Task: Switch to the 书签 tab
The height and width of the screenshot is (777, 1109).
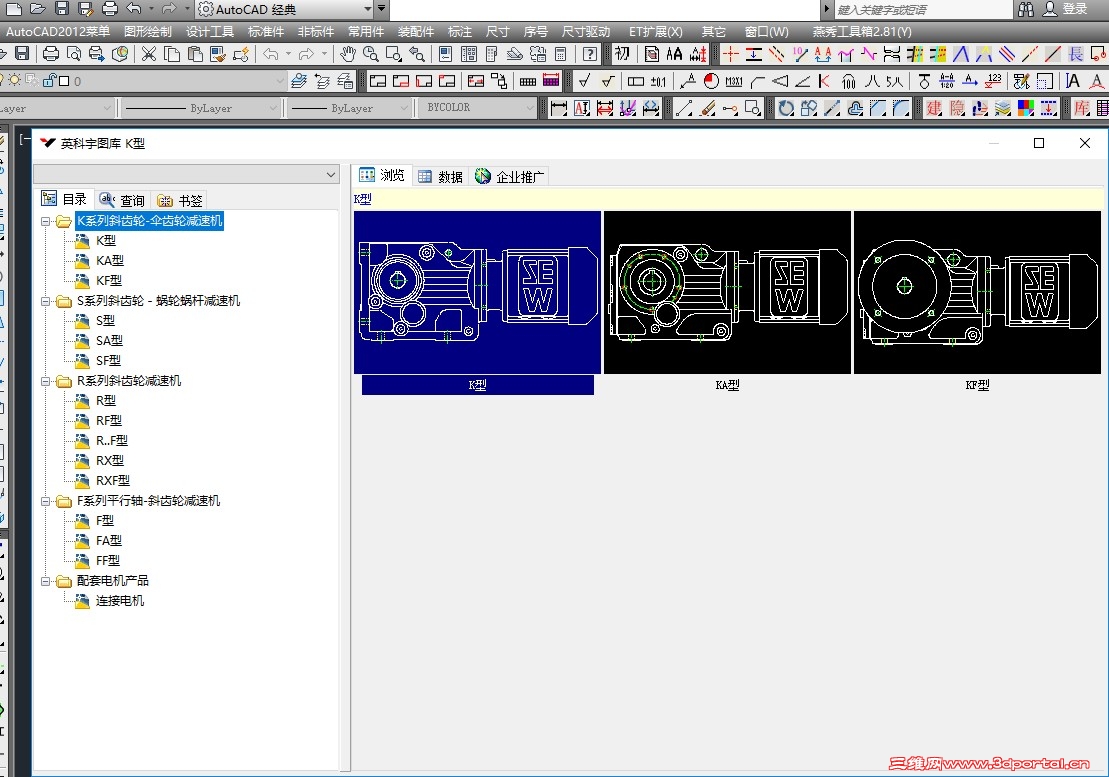Action: pos(180,200)
